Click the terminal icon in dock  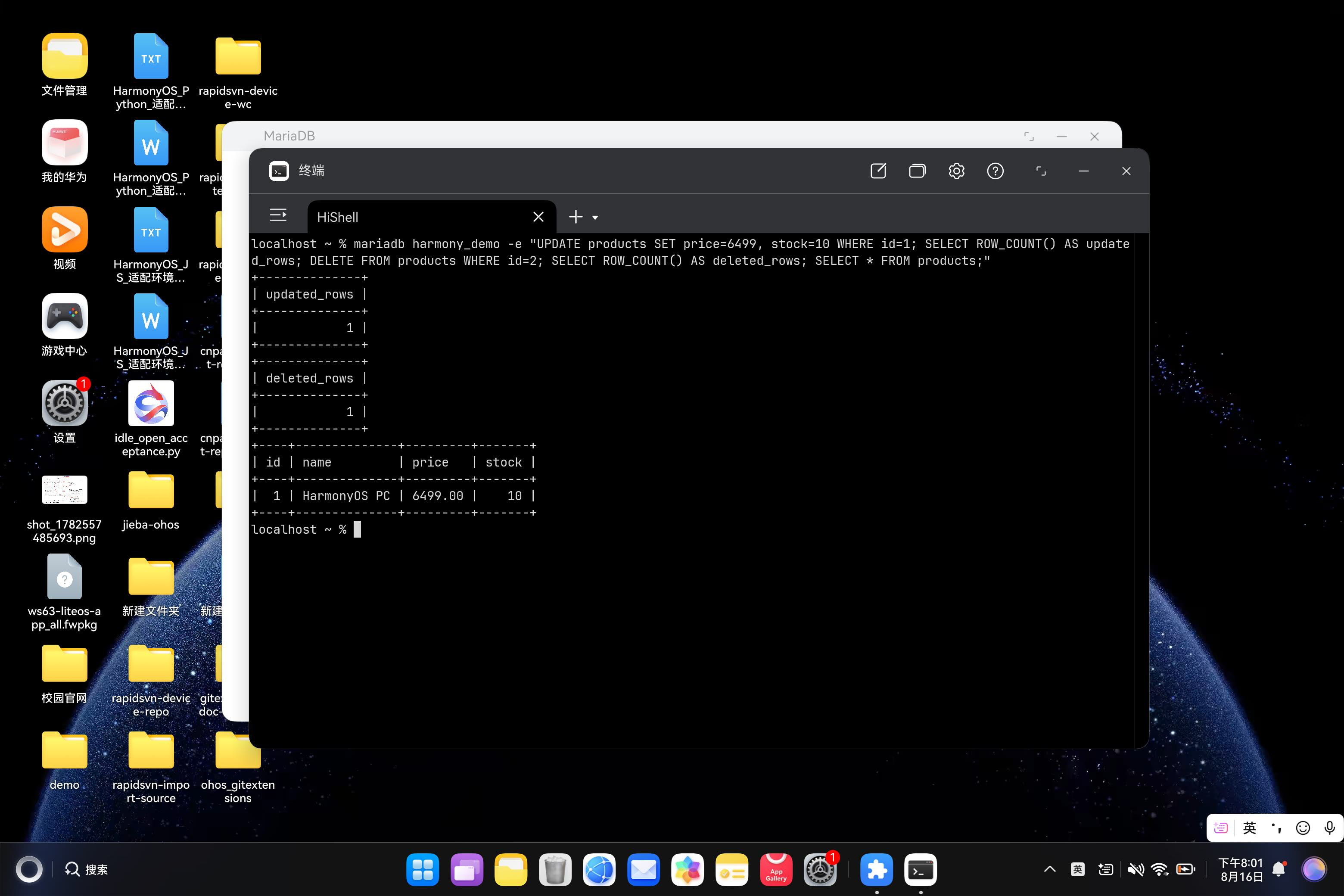point(920,870)
